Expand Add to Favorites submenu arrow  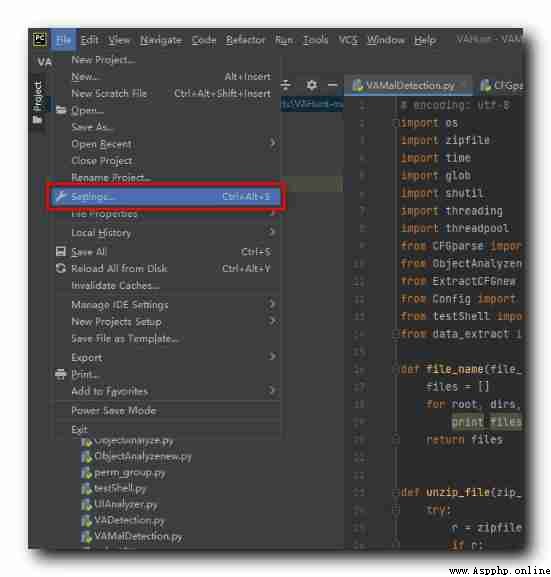coord(272,390)
